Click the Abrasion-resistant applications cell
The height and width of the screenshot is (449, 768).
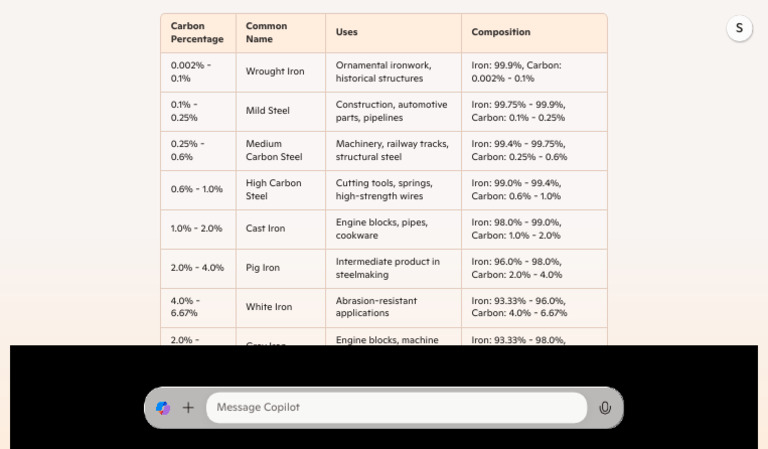[376, 307]
